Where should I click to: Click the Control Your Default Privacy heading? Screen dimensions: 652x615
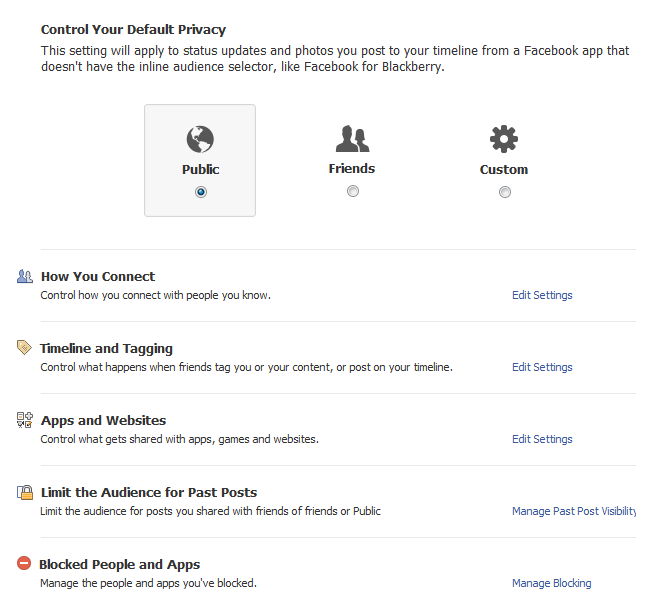coord(133,30)
